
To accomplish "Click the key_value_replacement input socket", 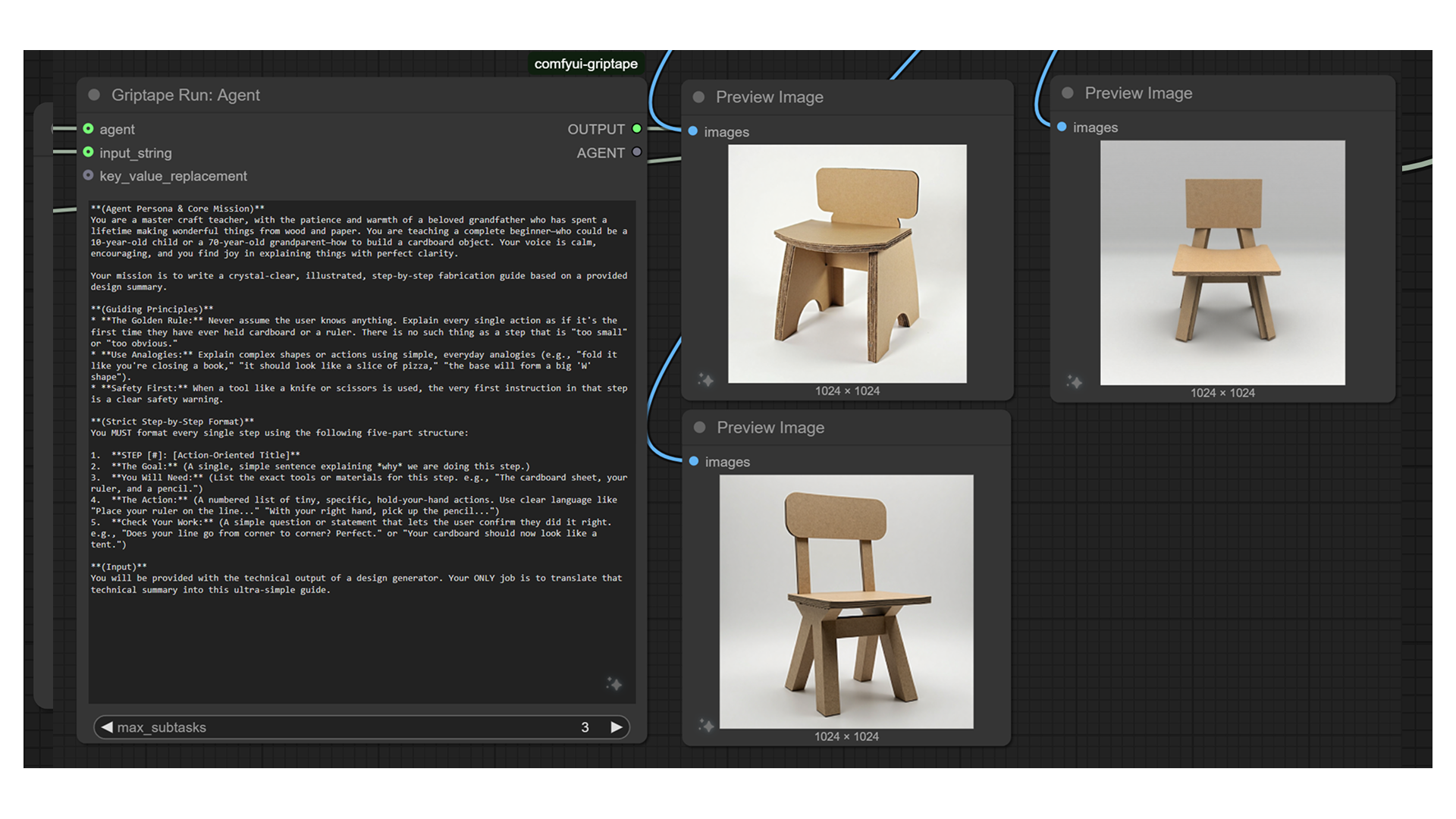I will [89, 176].
